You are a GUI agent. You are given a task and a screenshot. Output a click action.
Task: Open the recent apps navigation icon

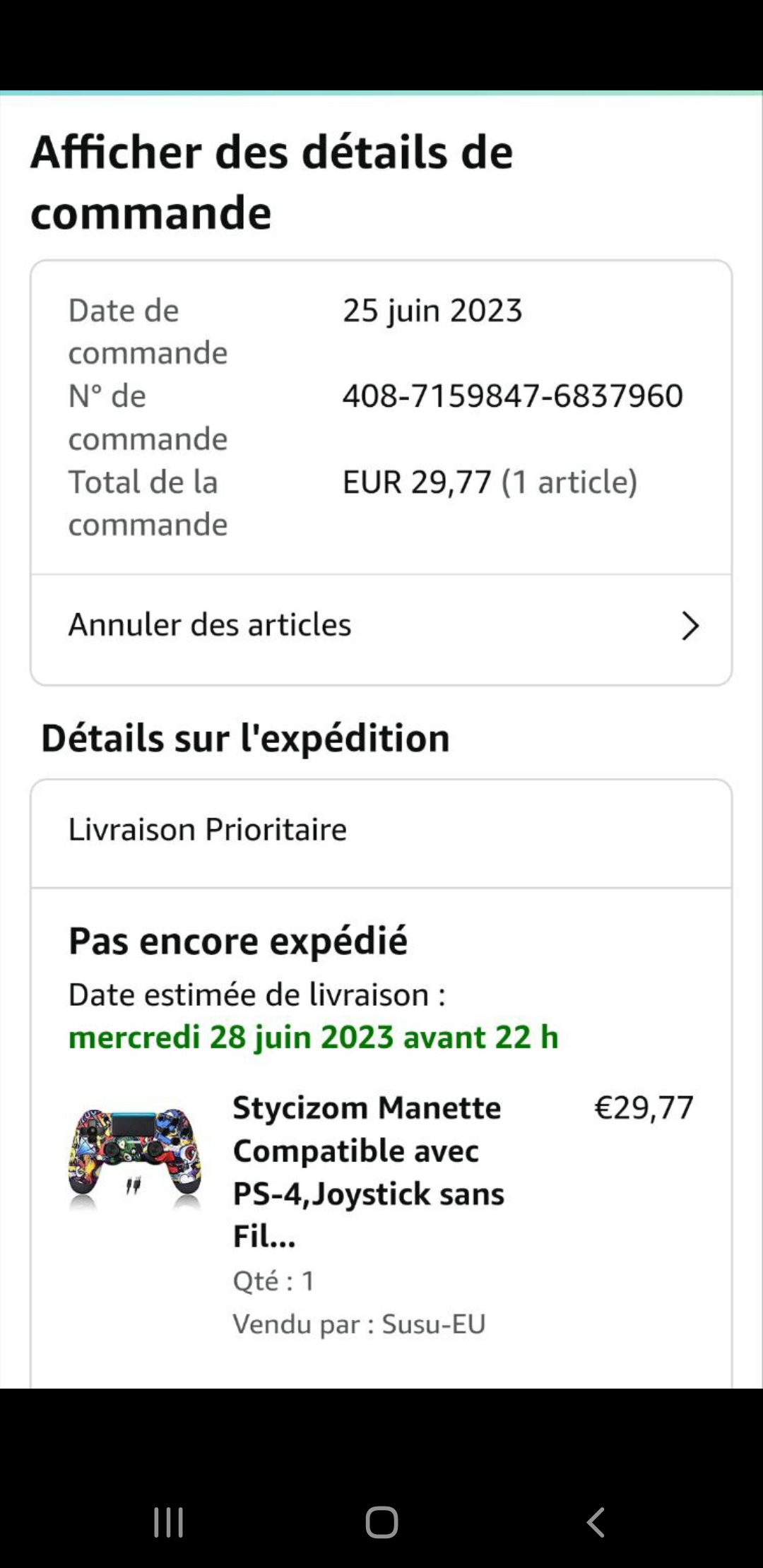[x=168, y=1522]
